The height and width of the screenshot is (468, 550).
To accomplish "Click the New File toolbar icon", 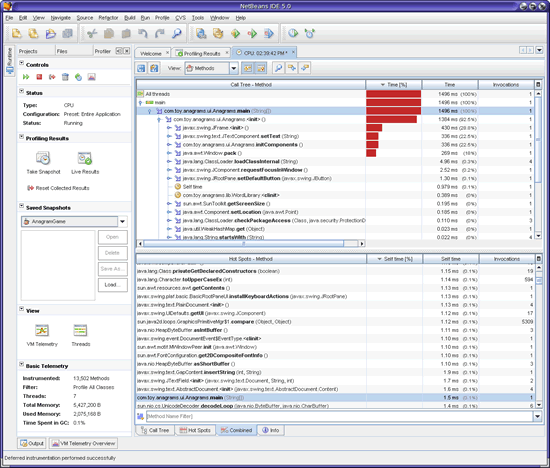I will click(x=33, y=33).
